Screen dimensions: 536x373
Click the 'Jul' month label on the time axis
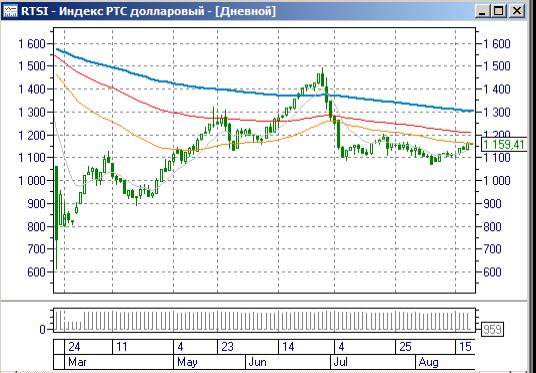pyautogui.click(x=340, y=362)
